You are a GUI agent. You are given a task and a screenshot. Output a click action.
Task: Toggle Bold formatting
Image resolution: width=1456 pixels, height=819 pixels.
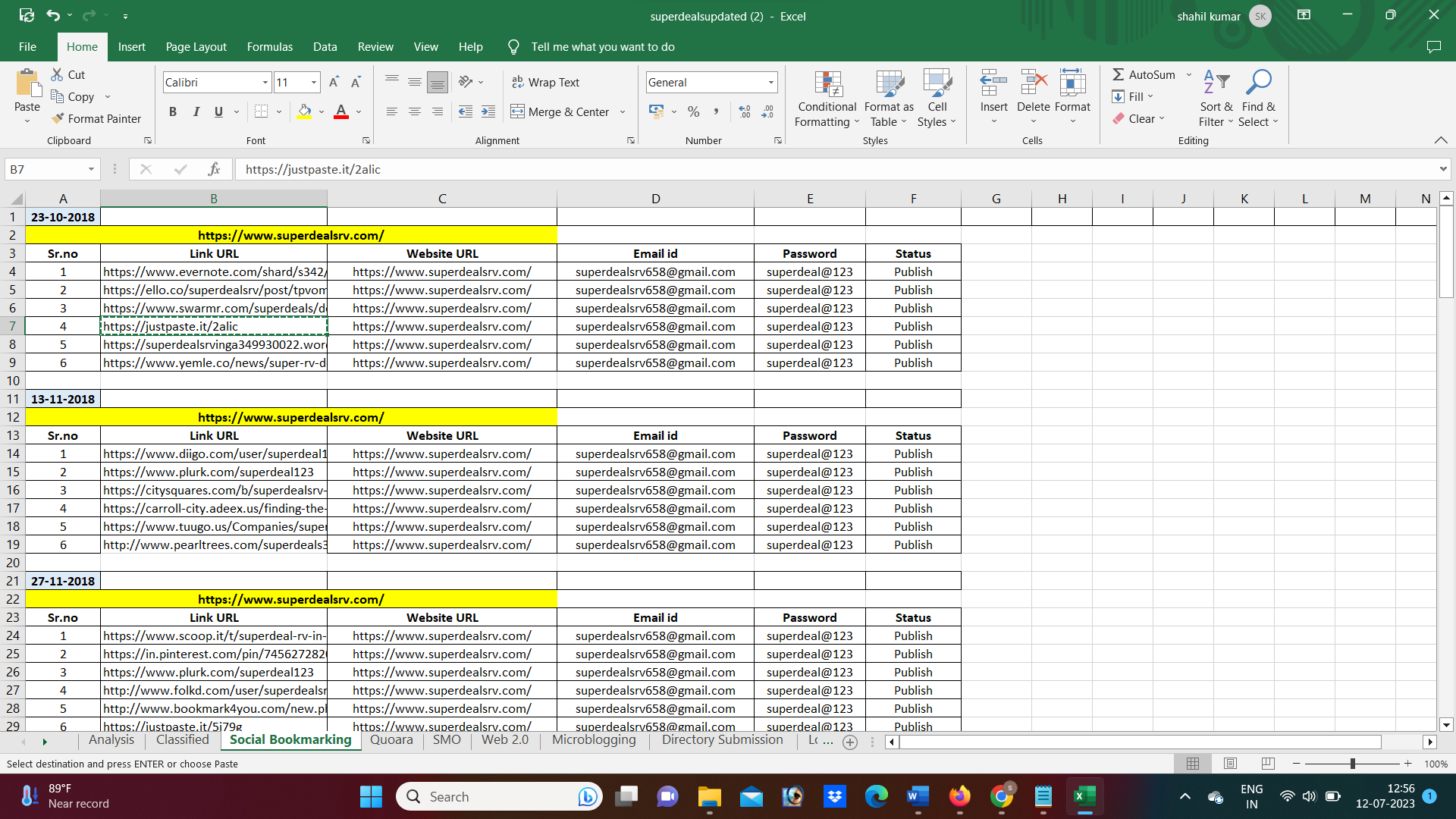173,111
